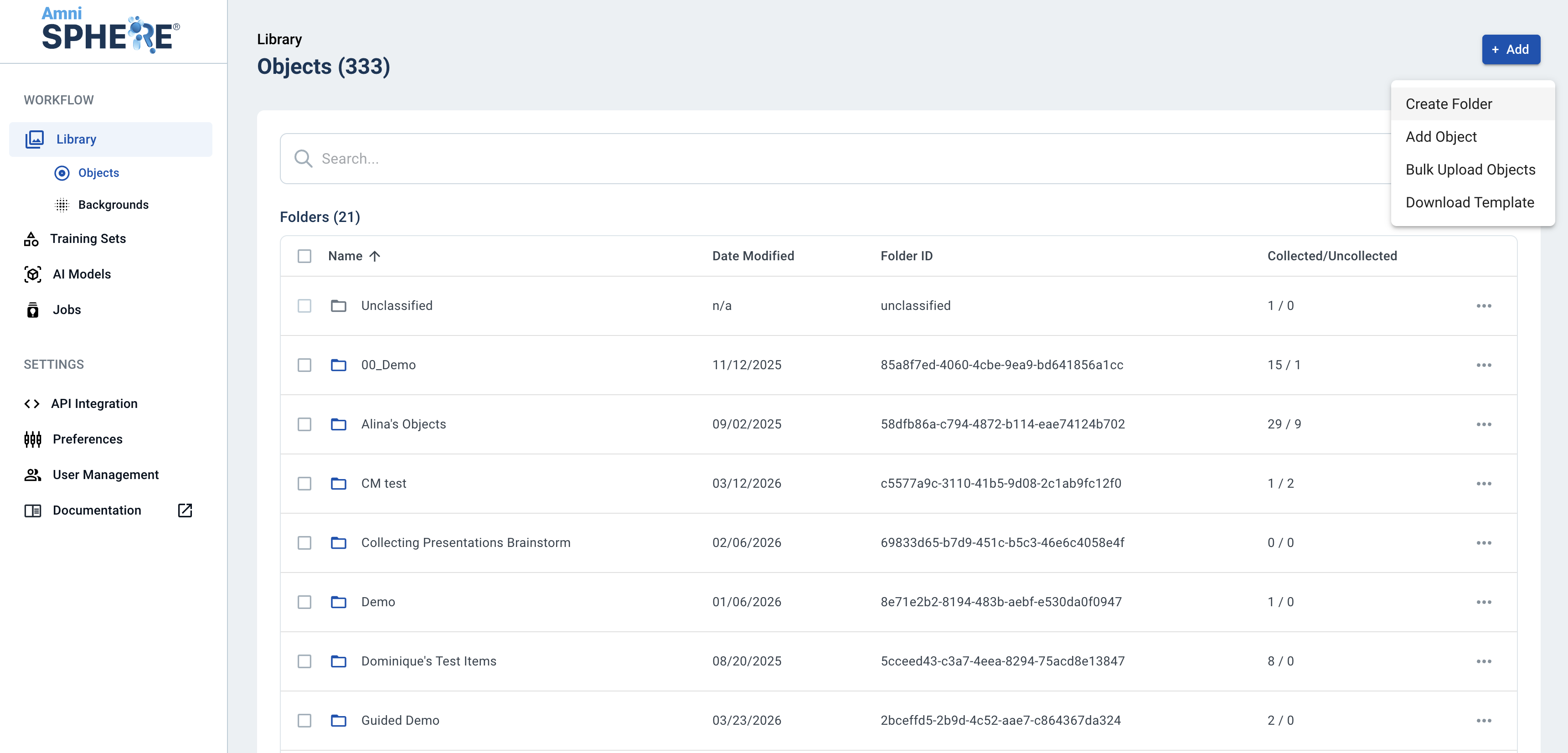Click the Jobs icon in sidebar
Image resolution: width=1568 pixels, height=753 pixels.
(33, 310)
